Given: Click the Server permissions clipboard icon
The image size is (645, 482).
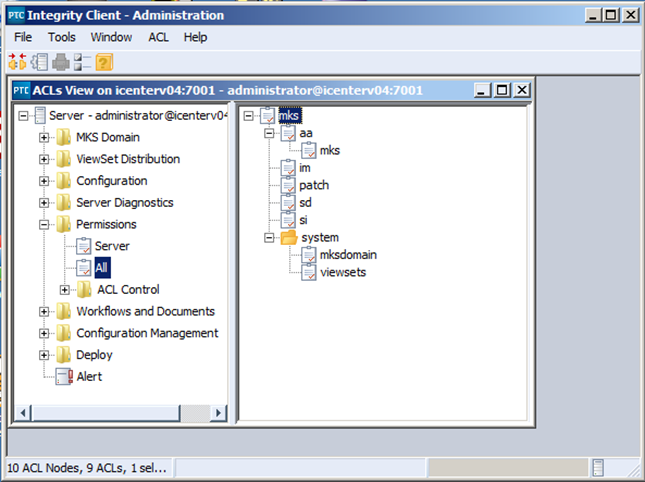Looking at the screenshot, I should click(x=84, y=246).
